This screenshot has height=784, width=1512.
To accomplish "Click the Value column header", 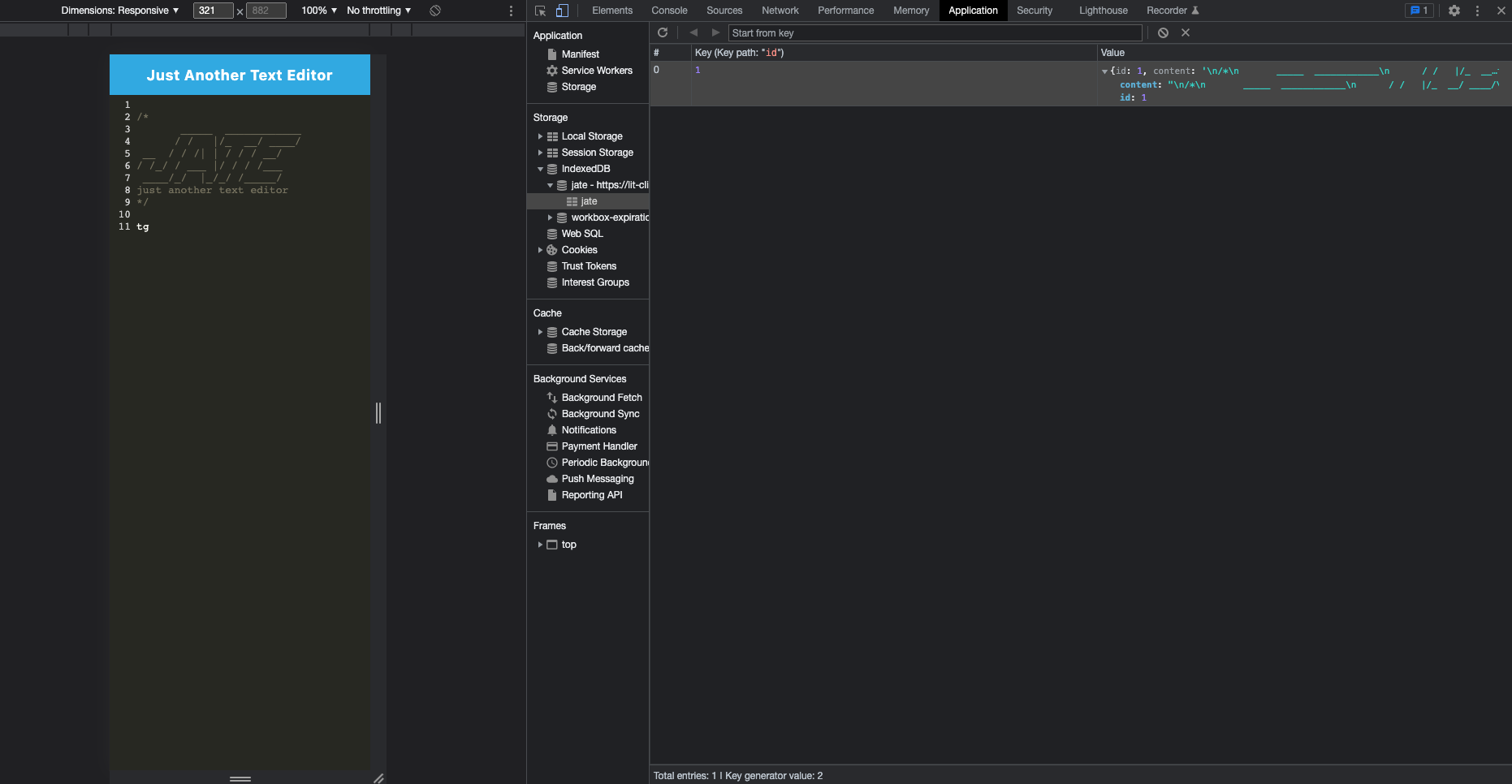I will (x=1304, y=53).
